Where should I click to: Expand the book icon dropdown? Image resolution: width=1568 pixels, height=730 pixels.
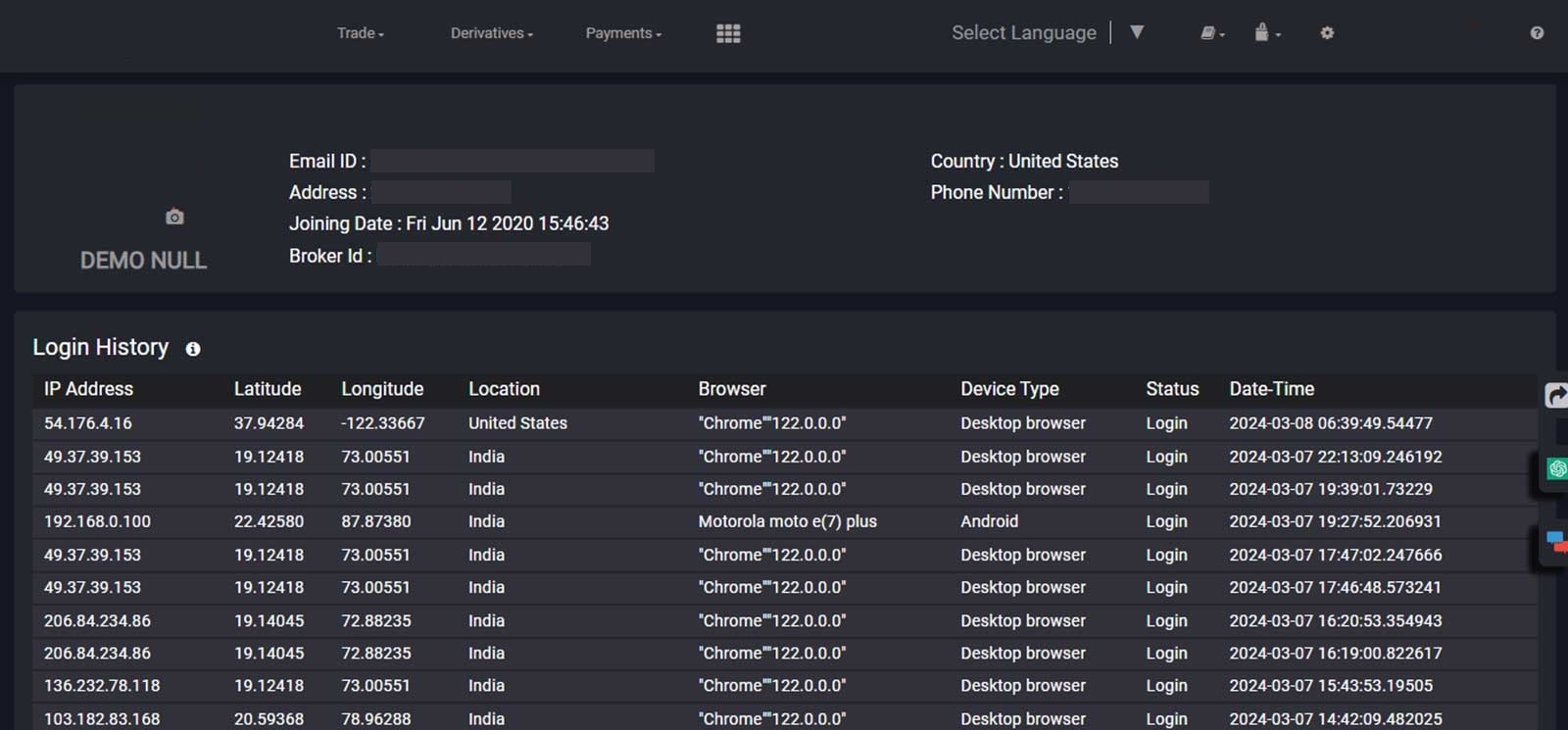pos(1212,33)
